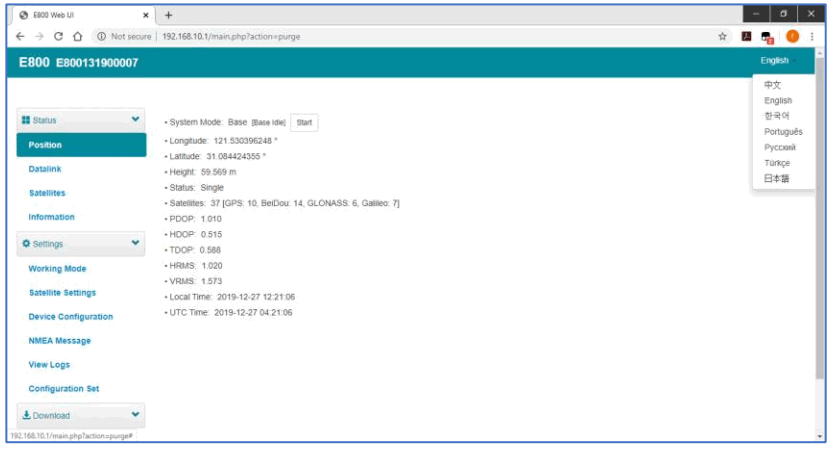The image size is (833, 451).
Task: Click PDOP value 1.010
Action: click(x=211, y=219)
